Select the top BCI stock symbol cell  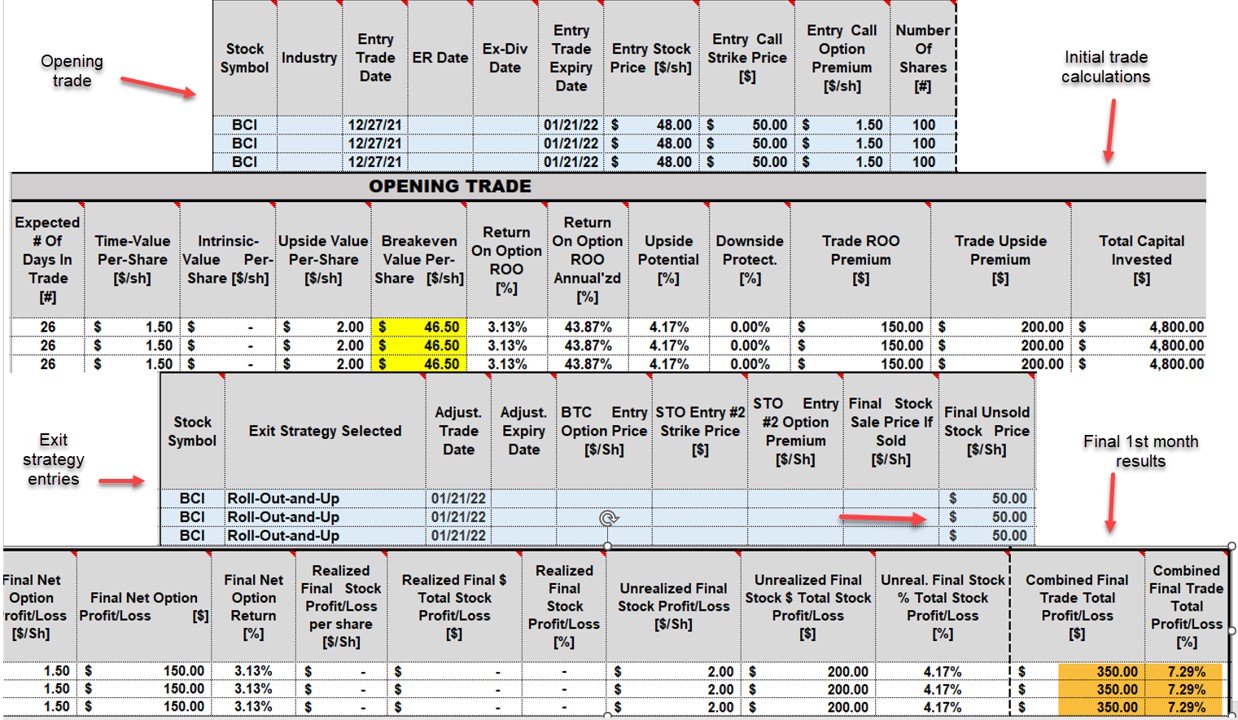click(x=242, y=125)
